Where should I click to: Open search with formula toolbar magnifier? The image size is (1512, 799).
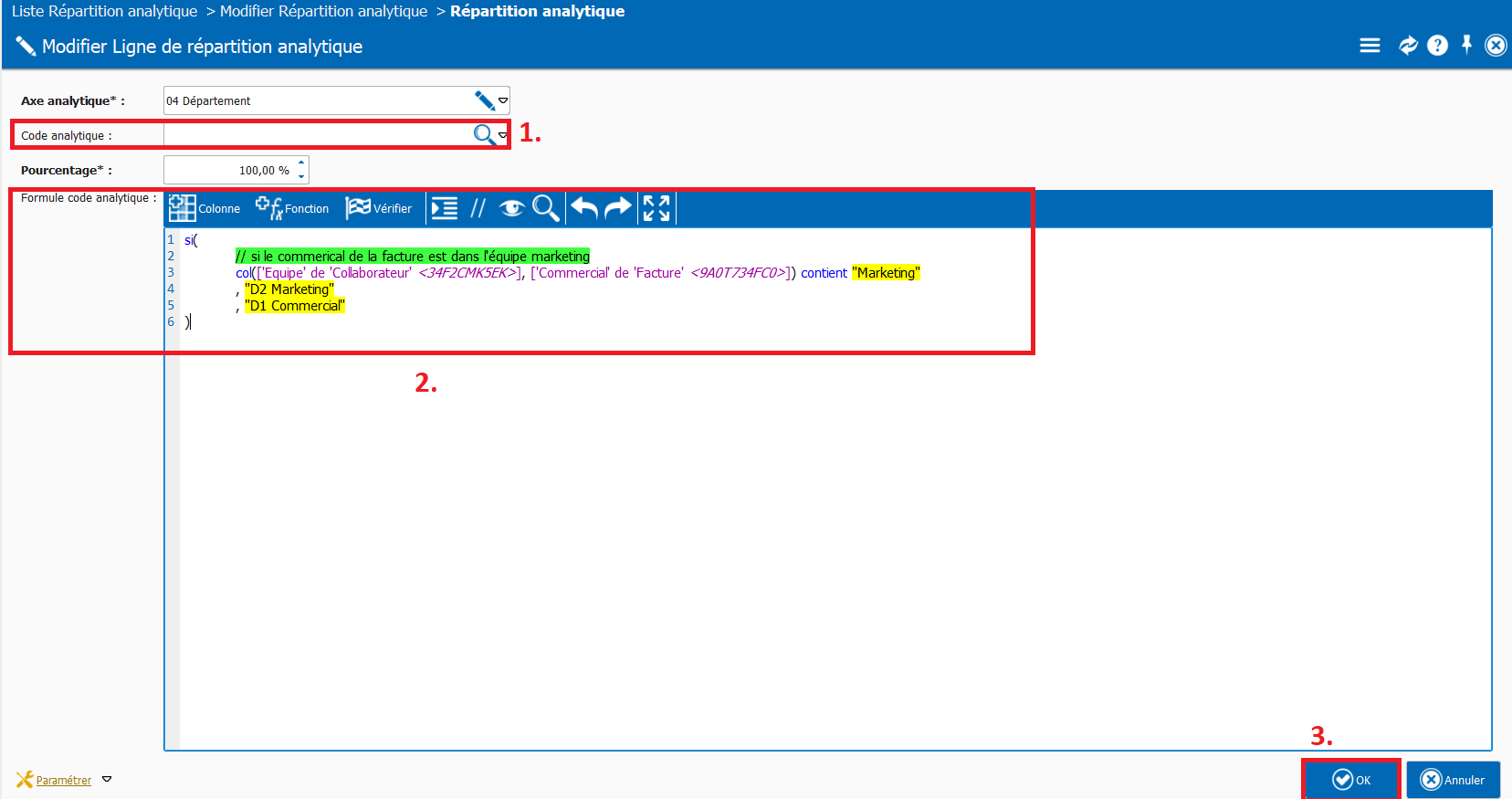545,208
